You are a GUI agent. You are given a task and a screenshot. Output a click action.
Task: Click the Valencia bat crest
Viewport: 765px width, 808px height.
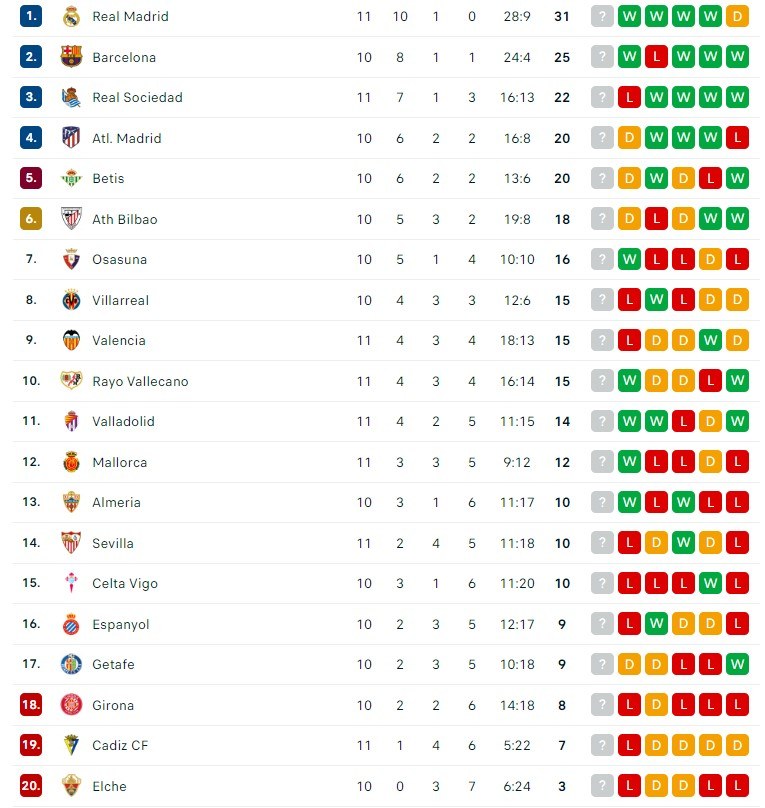point(71,340)
